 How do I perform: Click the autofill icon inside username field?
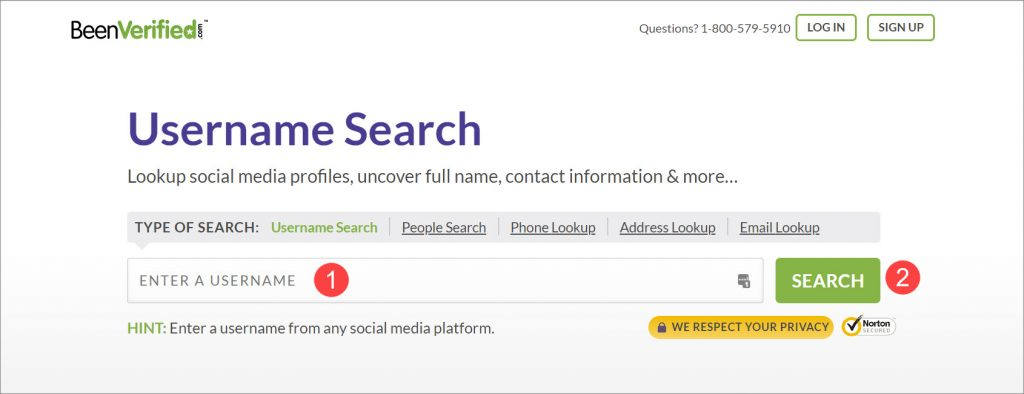(x=744, y=281)
